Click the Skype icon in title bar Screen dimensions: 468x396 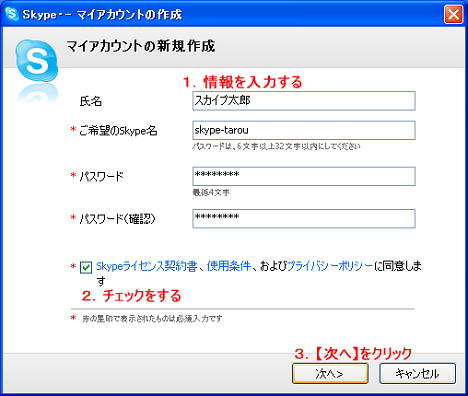[x=12, y=14]
